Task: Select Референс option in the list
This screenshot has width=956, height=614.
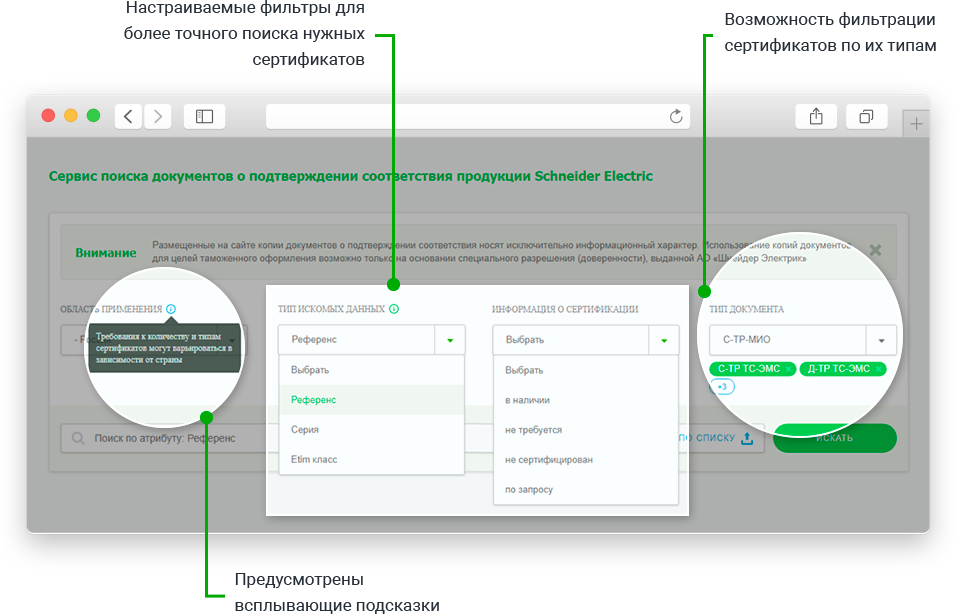Action: coord(371,400)
